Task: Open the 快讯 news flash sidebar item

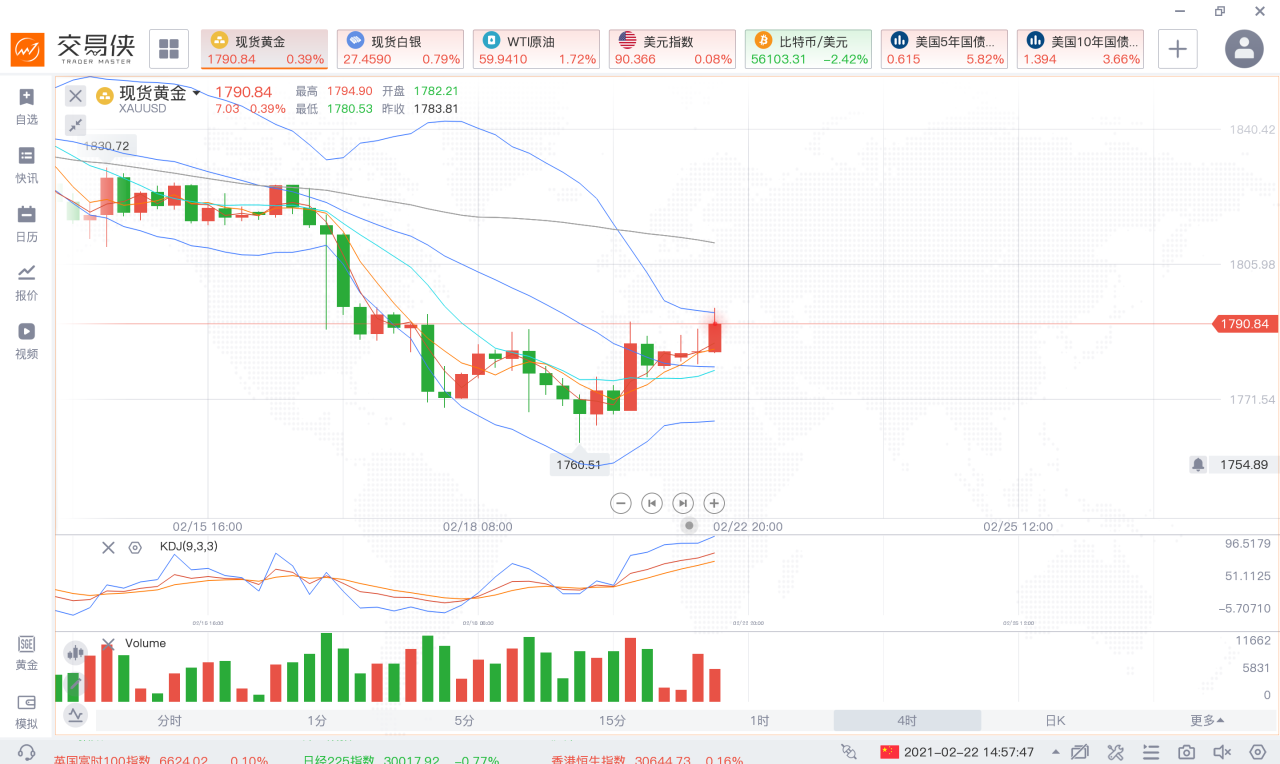Action: 26,165
